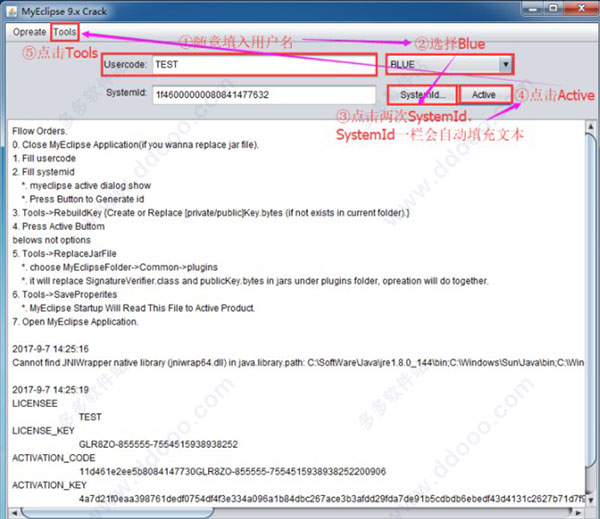
Task: Click the SystemId text field
Action: pyautogui.click(x=264, y=95)
